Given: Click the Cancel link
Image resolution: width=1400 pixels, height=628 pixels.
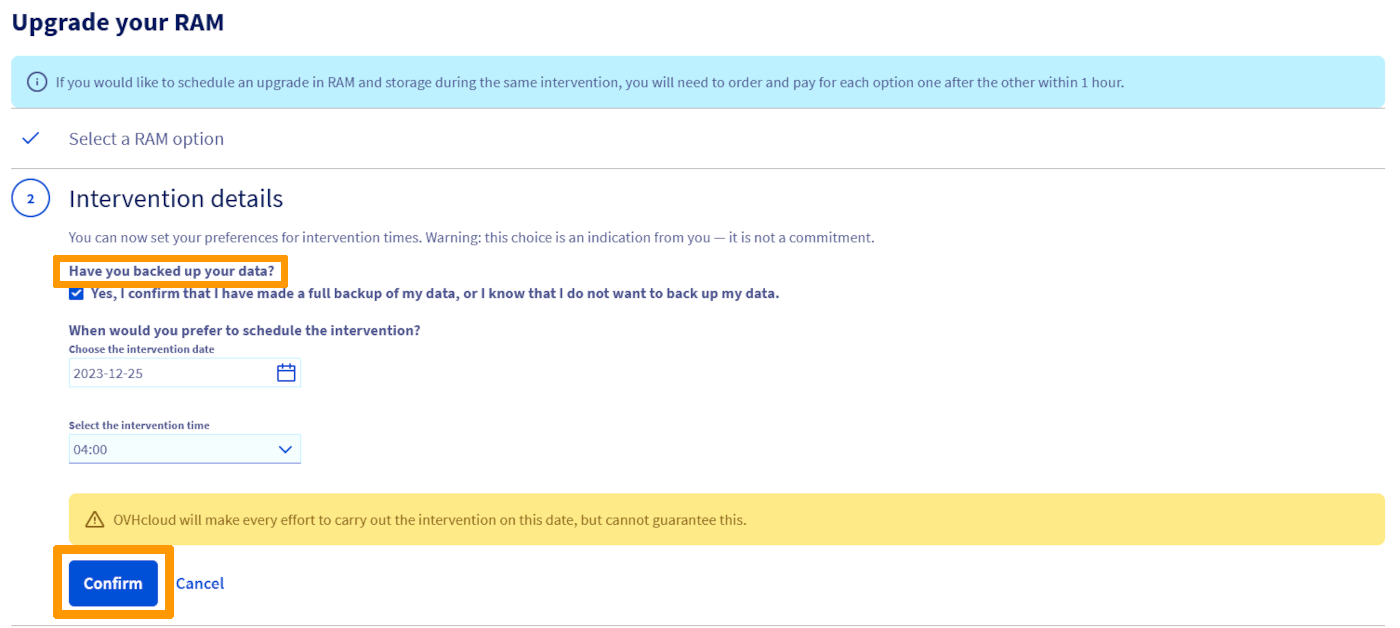Looking at the screenshot, I should coord(200,583).
